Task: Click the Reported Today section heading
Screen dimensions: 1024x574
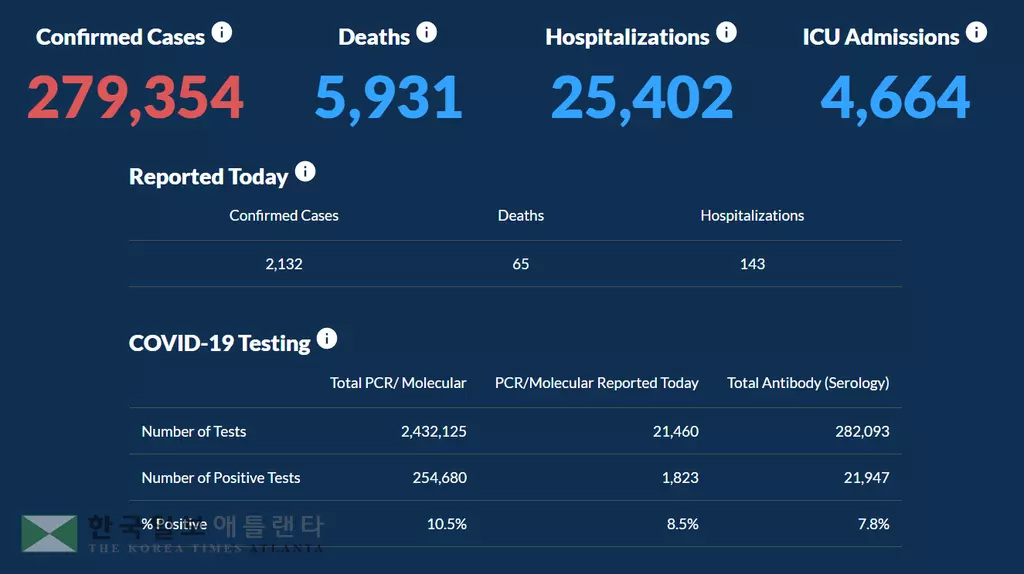Action: click(208, 177)
